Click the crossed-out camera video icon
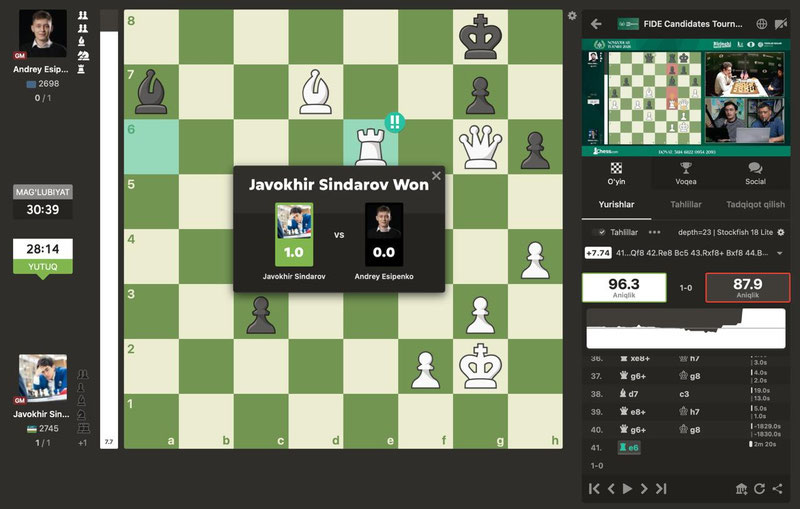Image resolution: width=800 pixels, height=509 pixels. click(x=780, y=23)
